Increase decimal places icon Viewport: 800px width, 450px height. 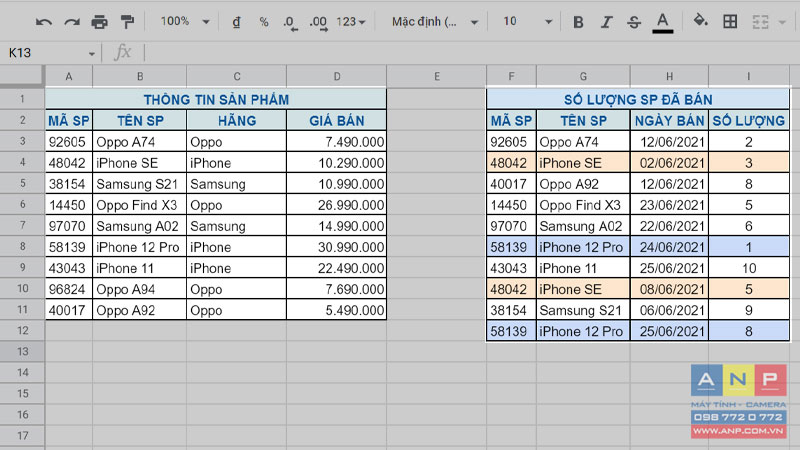319,22
